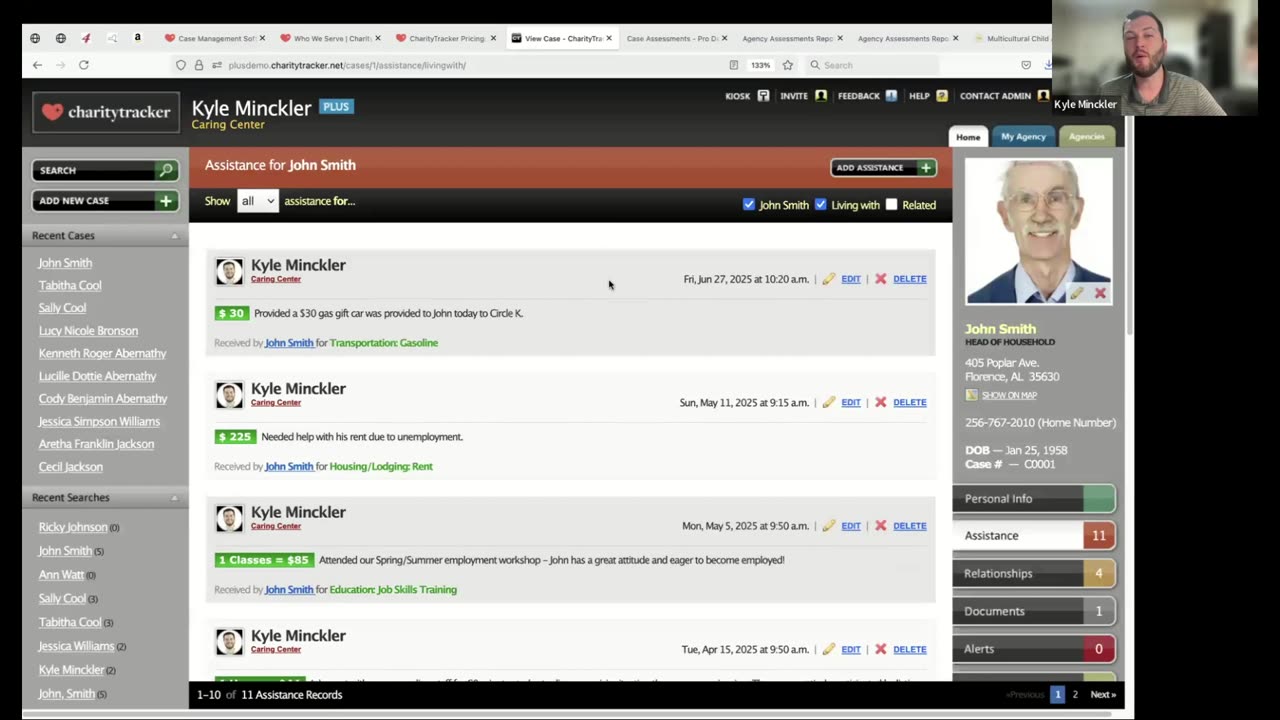This screenshot has height=720, width=1280.
Task: Click the search magnifier icon in sidebar
Action: pos(167,170)
